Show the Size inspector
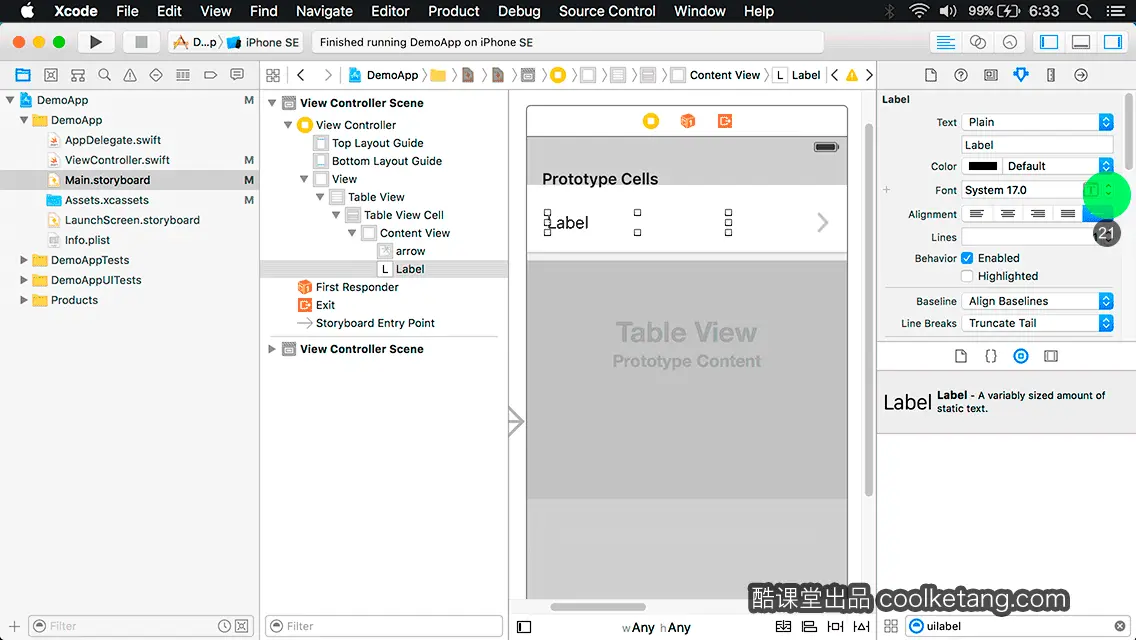The width and height of the screenshot is (1136, 640). (x=1051, y=75)
